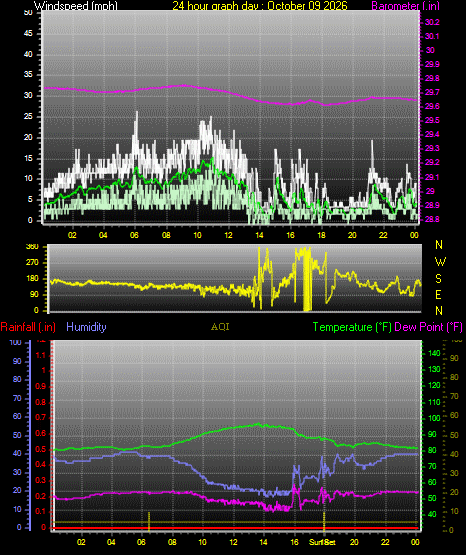This screenshot has width=466, height=555.
Task: Click the 30.2 barometer scale value
Action: click(x=432, y=22)
